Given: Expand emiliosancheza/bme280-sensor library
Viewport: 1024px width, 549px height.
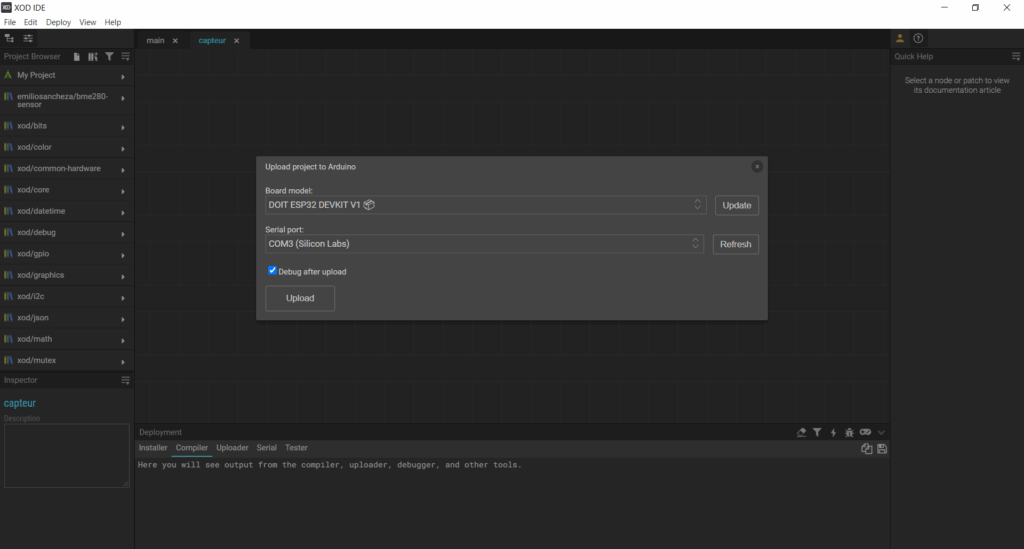Looking at the screenshot, I should point(123,99).
